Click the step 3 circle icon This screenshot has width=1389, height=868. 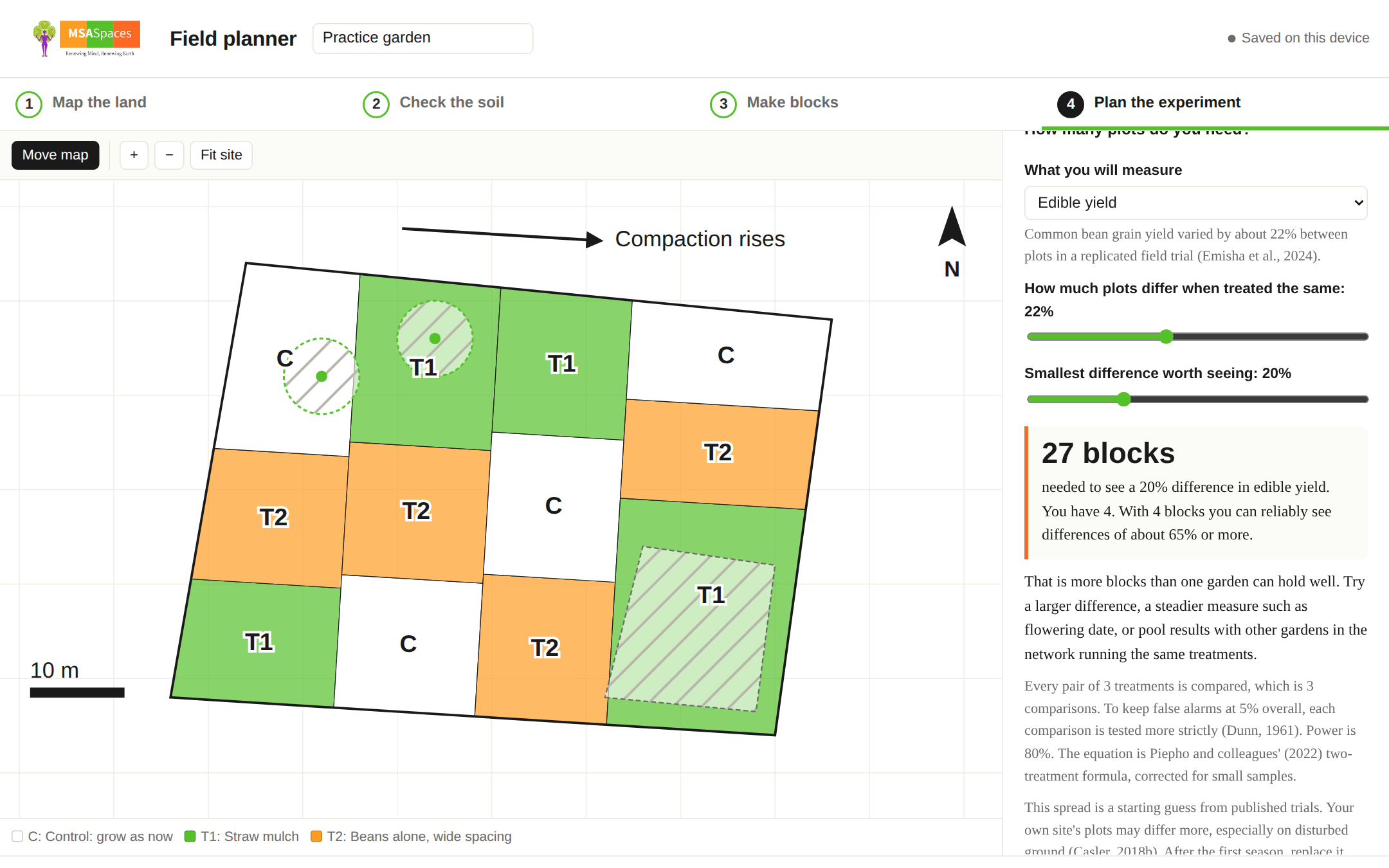pos(723,104)
